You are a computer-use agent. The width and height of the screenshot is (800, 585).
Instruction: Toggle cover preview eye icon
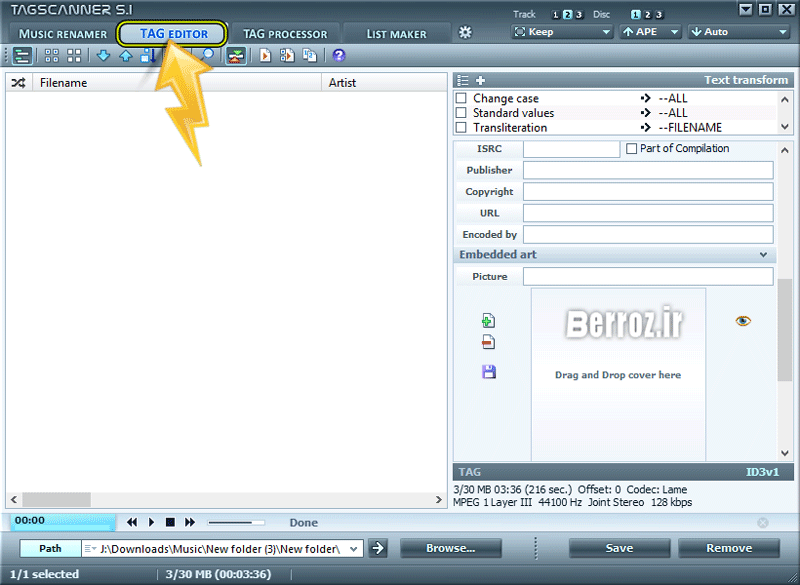pyautogui.click(x=743, y=321)
